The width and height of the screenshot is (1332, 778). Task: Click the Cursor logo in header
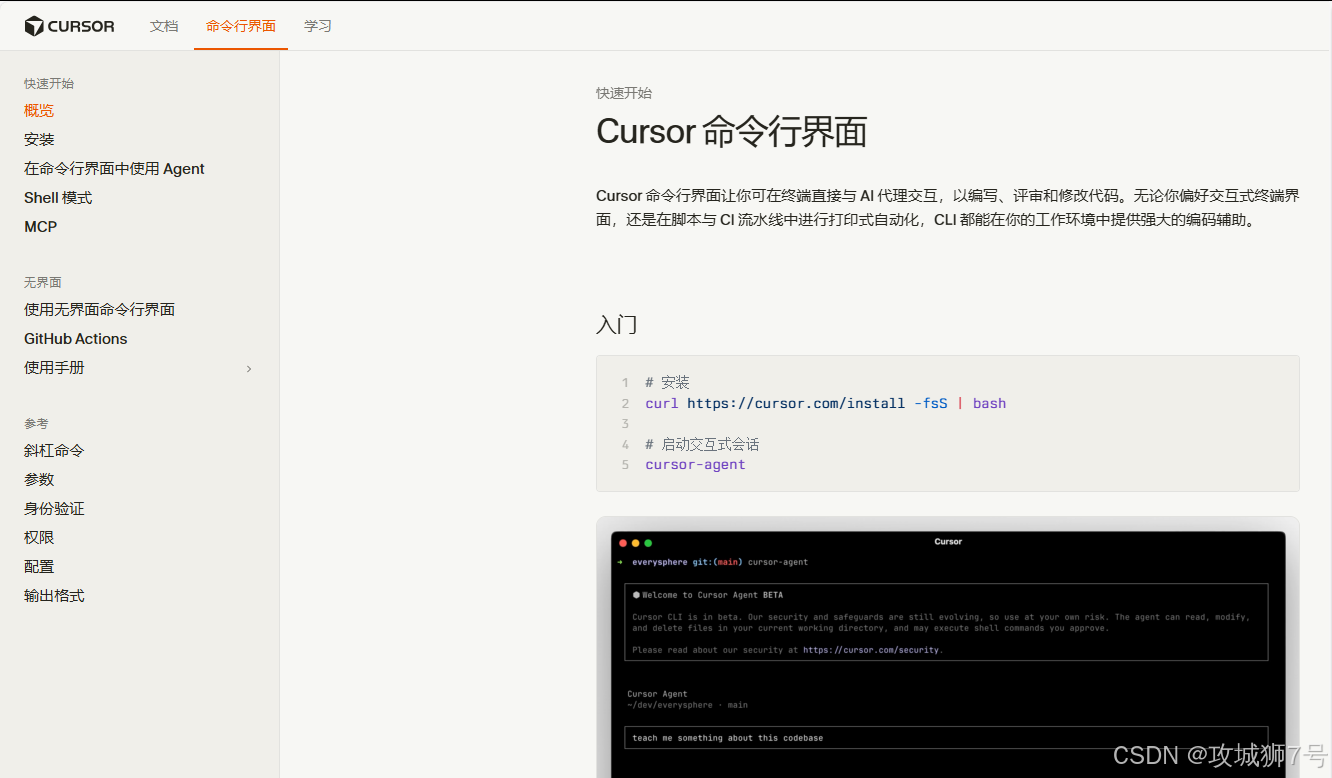tap(70, 26)
